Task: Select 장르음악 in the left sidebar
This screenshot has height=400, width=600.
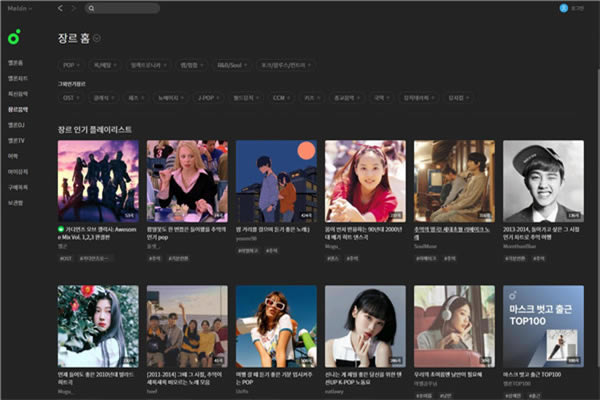Action: (18, 109)
